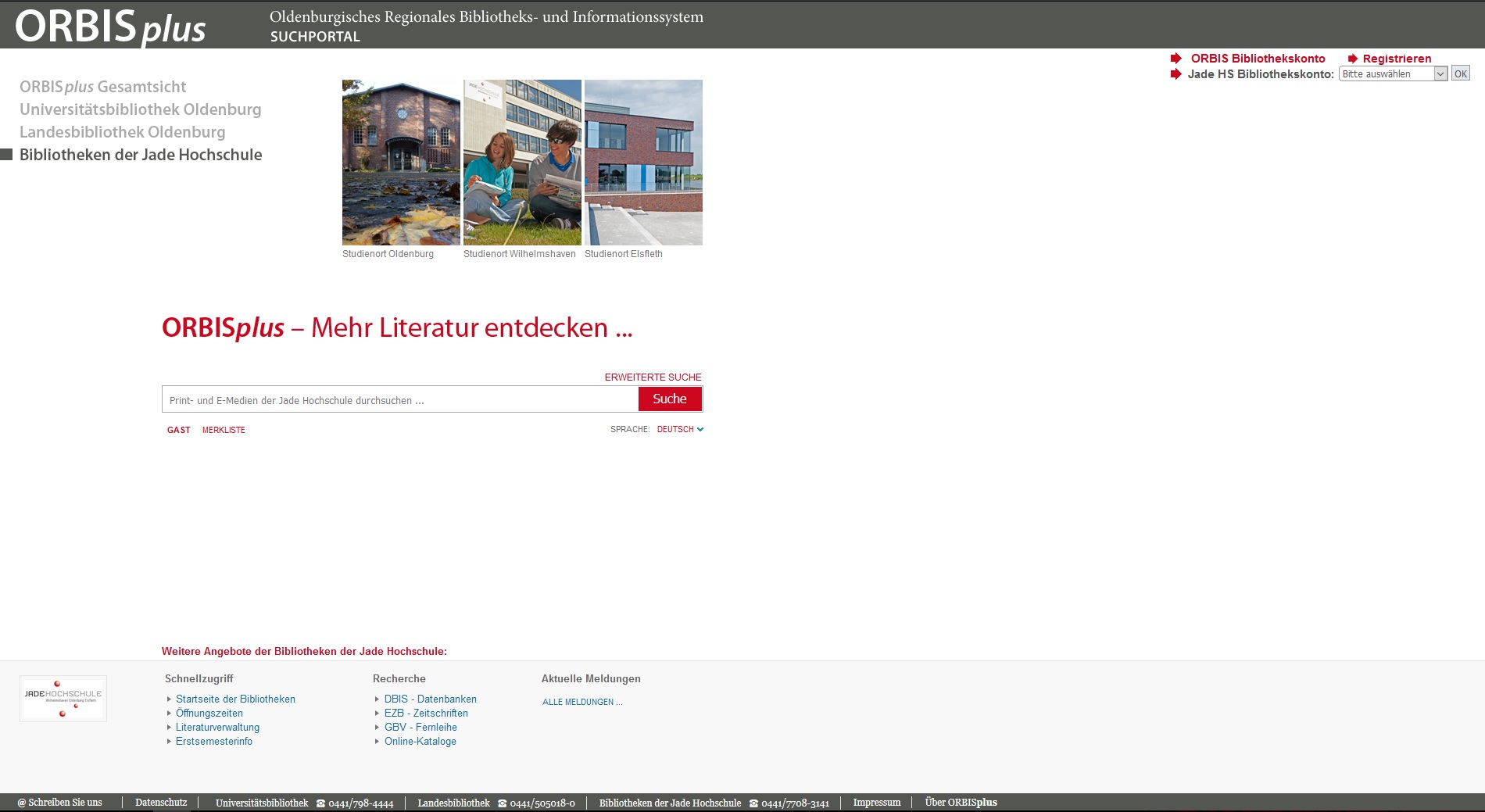The height and width of the screenshot is (812, 1485).
Task: Click the phone icon next to Landesbibliothek number
Action: point(502,803)
